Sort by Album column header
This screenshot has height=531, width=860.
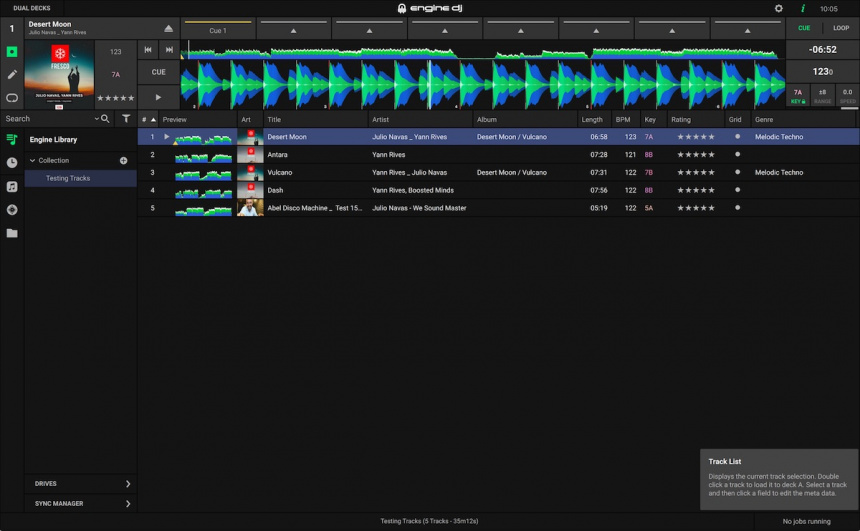tap(525, 120)
